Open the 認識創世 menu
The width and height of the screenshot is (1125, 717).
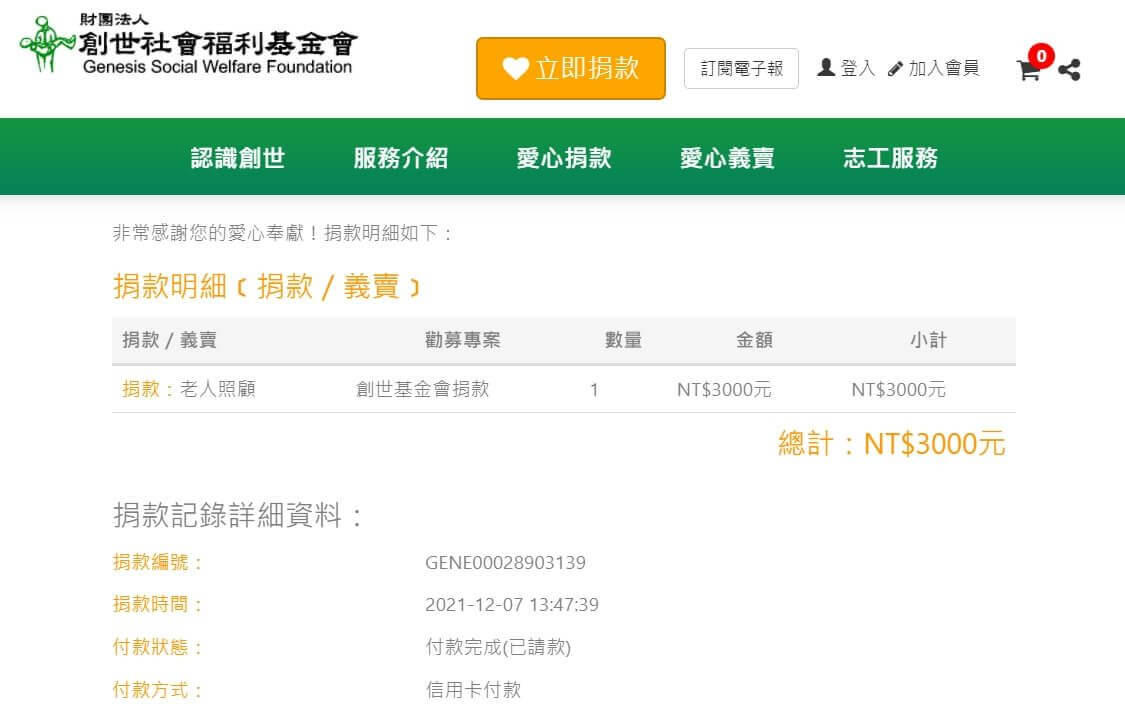point(238,158)
